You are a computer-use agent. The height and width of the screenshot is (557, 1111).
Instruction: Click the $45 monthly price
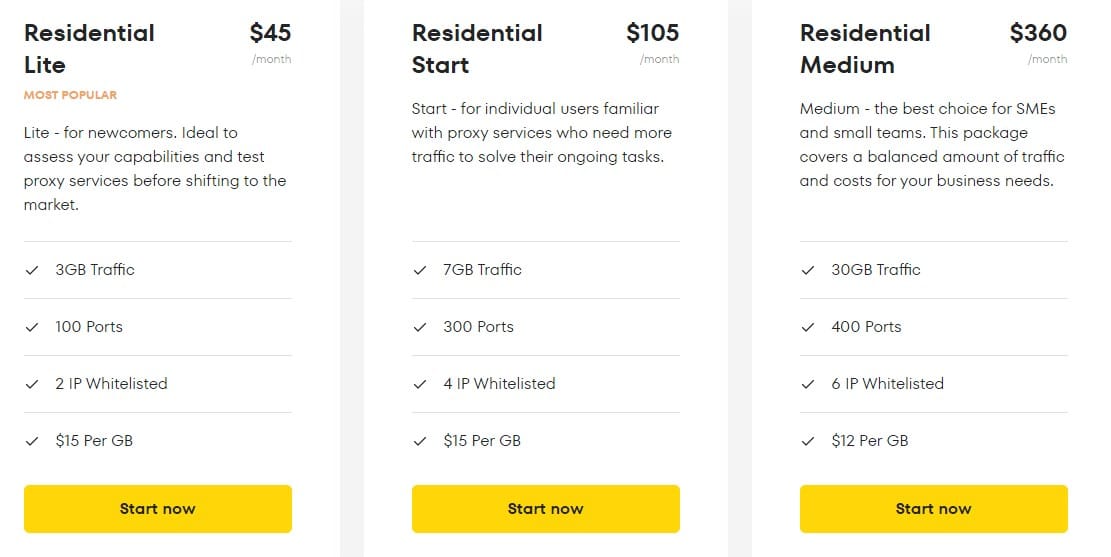pyautogui.click(x=271, y=33)
